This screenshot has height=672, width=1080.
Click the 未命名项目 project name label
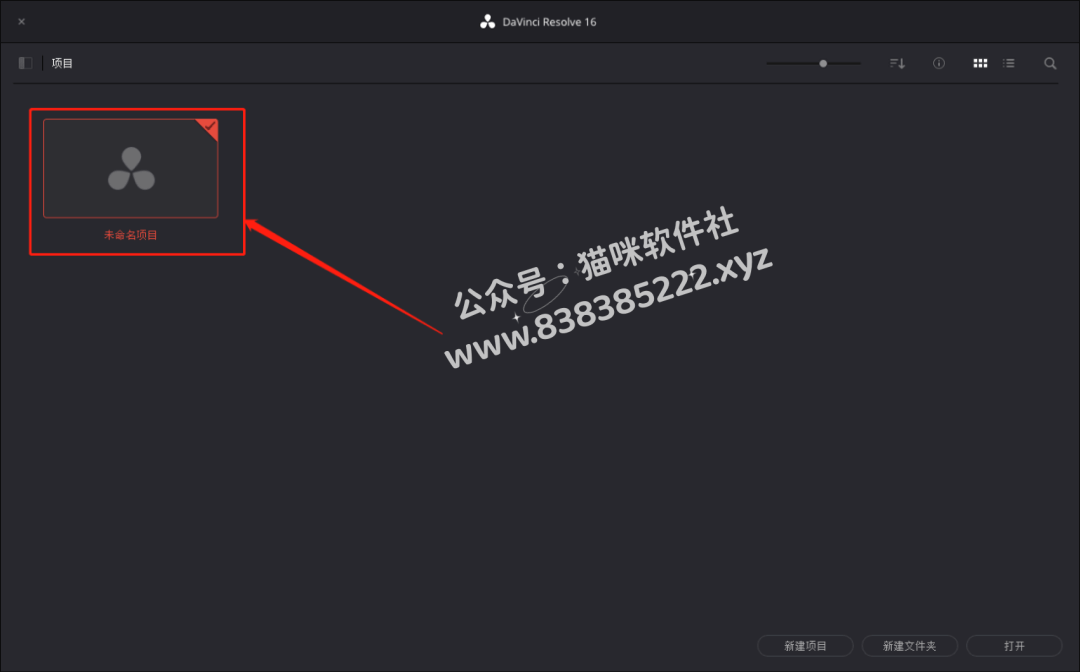(131, 235)
